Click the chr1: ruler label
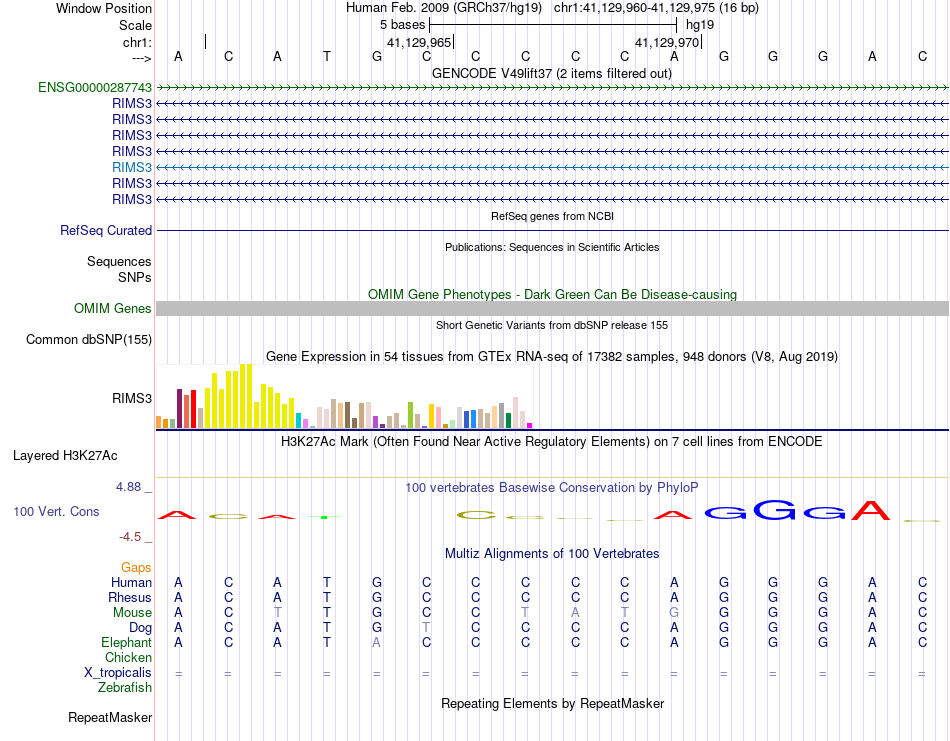950x741 pixels. (138, 42)
